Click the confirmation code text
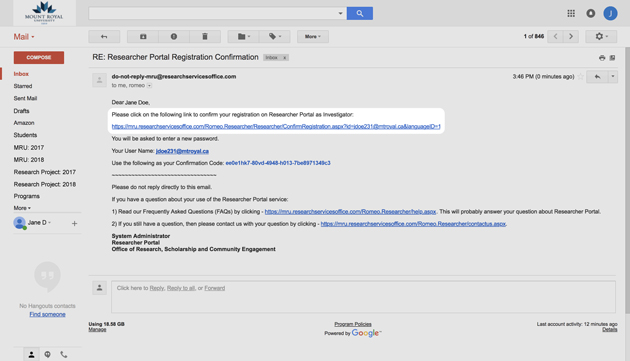Viewport: 630px width, 361px height. pos(278,163)
